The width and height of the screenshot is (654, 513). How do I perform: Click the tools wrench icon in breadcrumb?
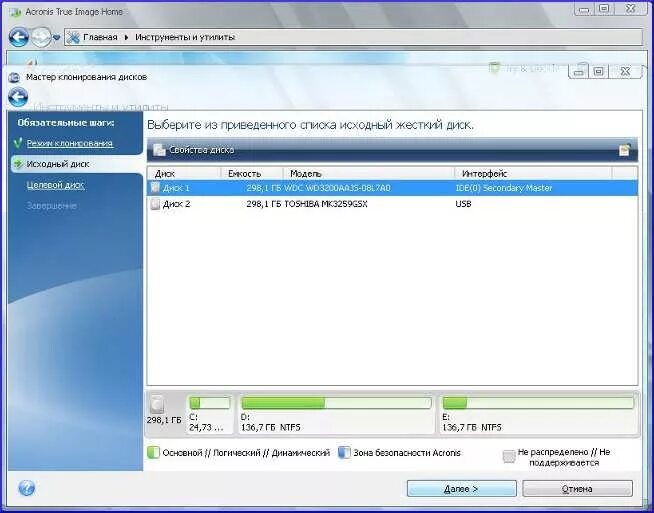(x=73, y=38)
